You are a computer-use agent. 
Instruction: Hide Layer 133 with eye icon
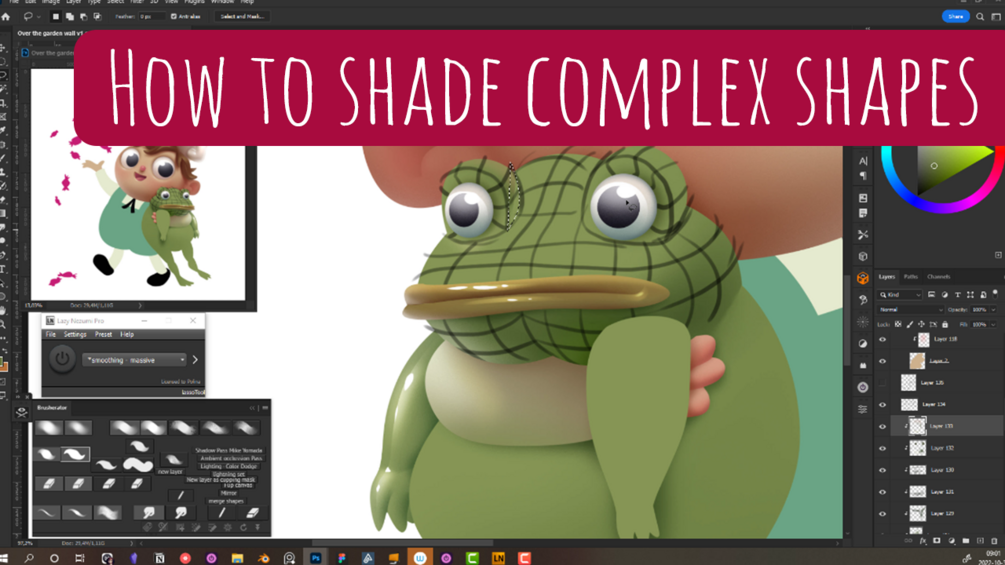click(883, 427)
